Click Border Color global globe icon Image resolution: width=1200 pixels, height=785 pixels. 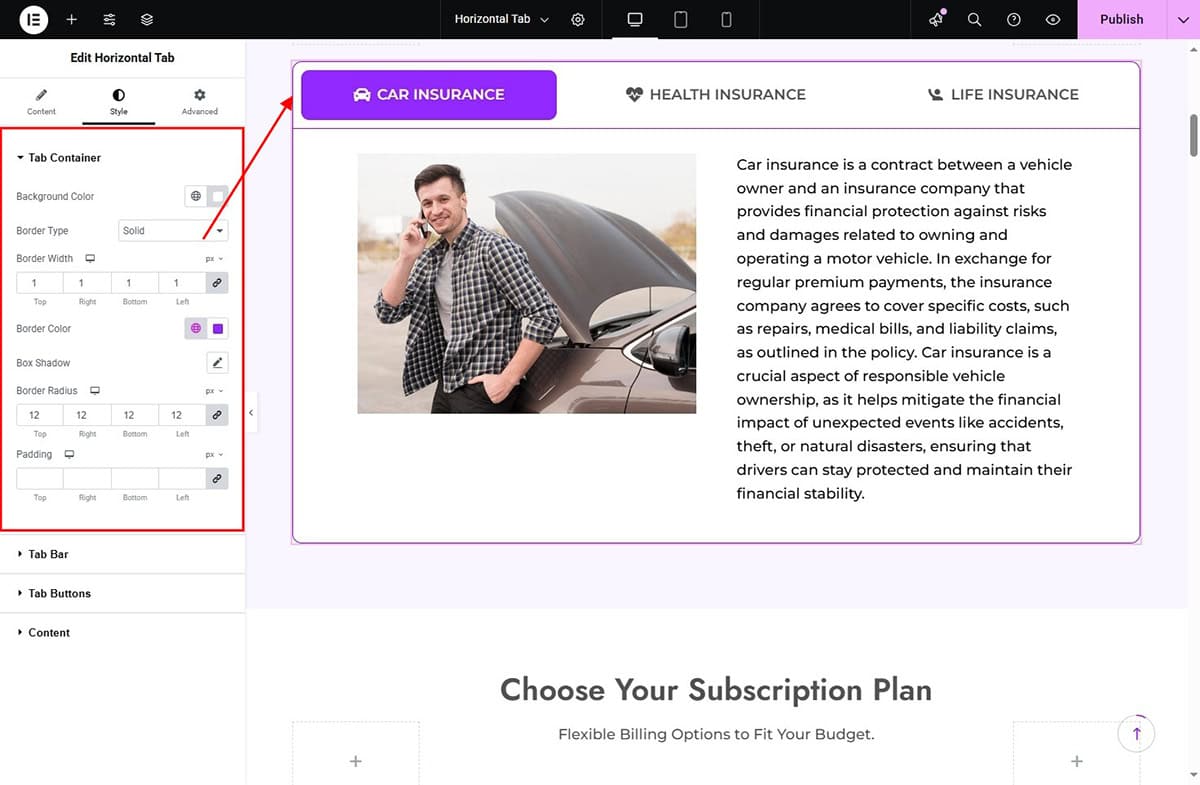click(196, 328)
